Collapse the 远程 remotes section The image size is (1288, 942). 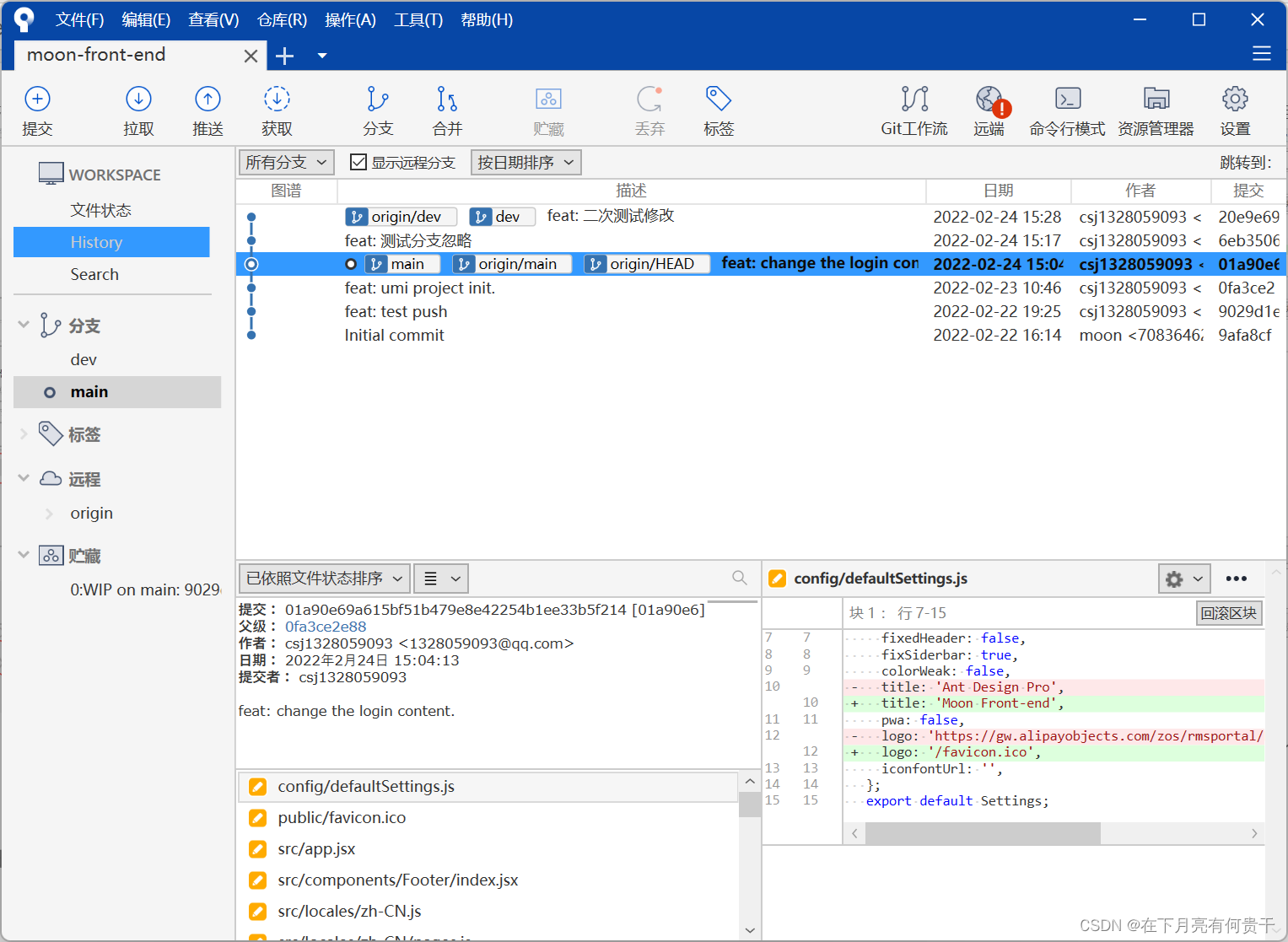24,478
